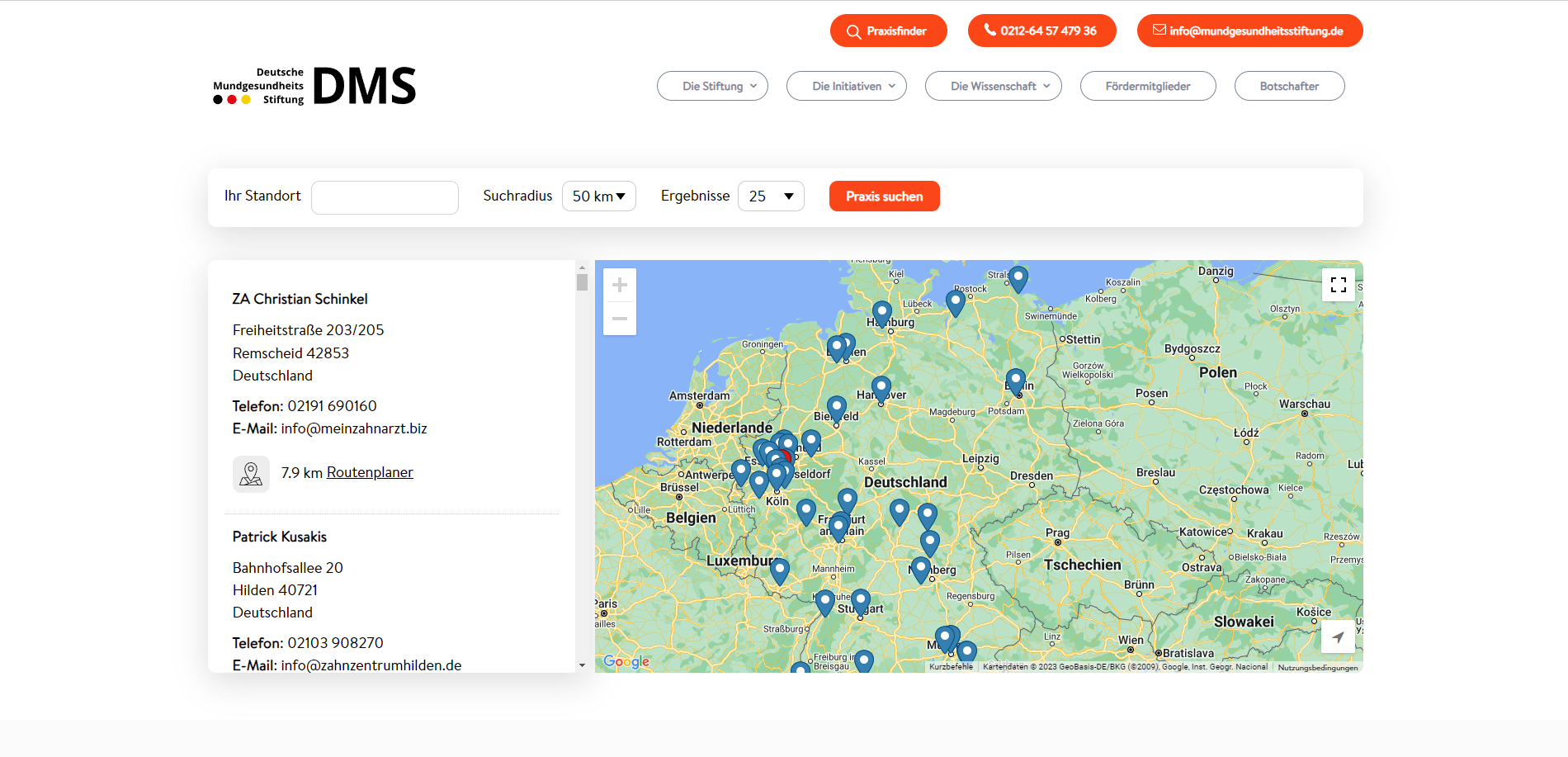
Task: Click into the Ihr Standort input field
Action: click(385, 197)
